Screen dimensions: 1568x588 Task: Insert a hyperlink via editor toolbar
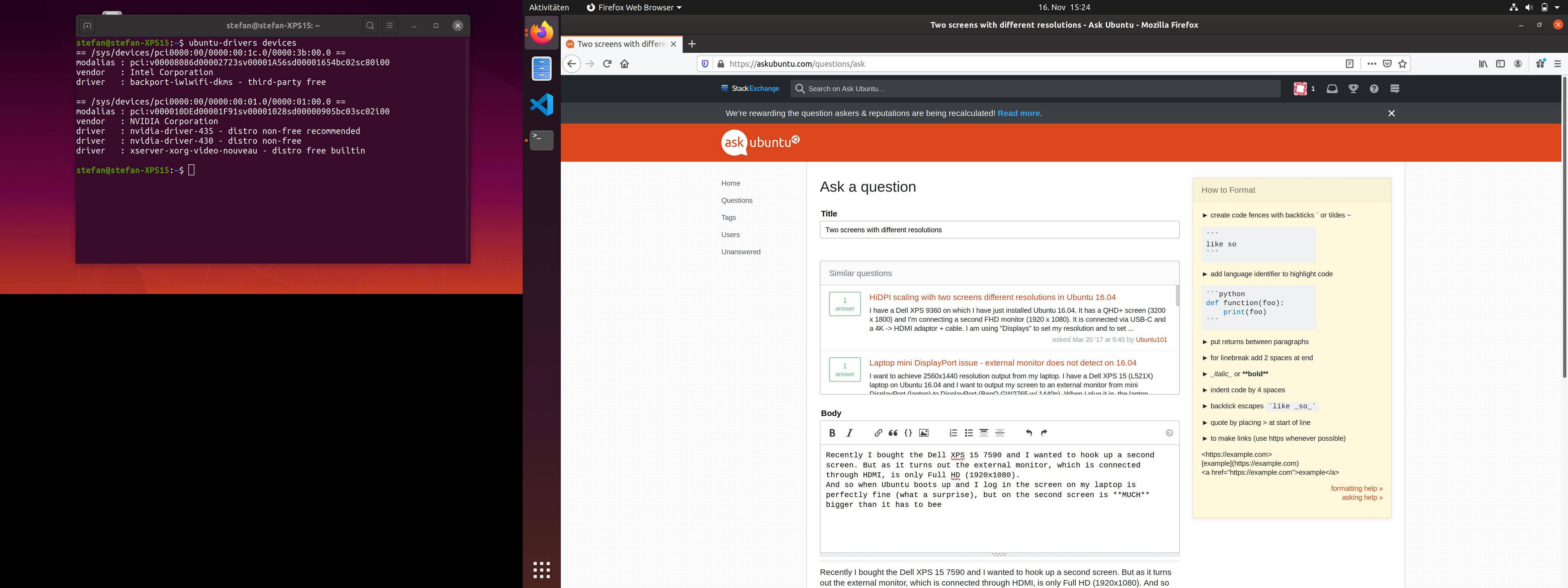coord(878,433)
